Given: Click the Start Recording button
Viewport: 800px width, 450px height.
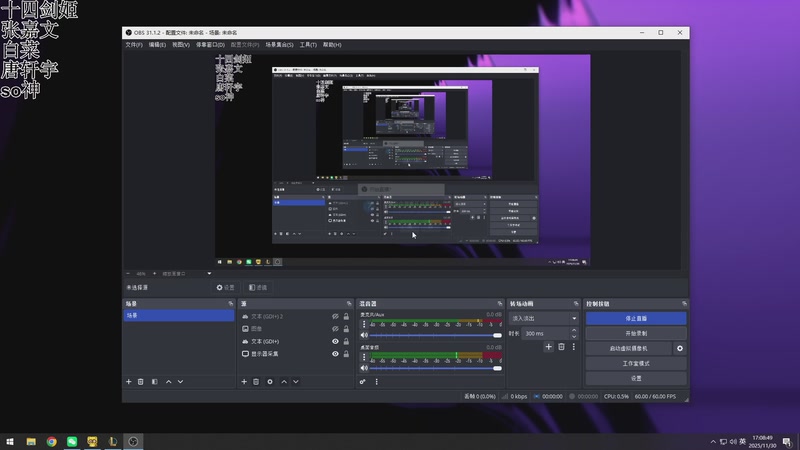Looking at the screenshot, I should click(636, 333).
